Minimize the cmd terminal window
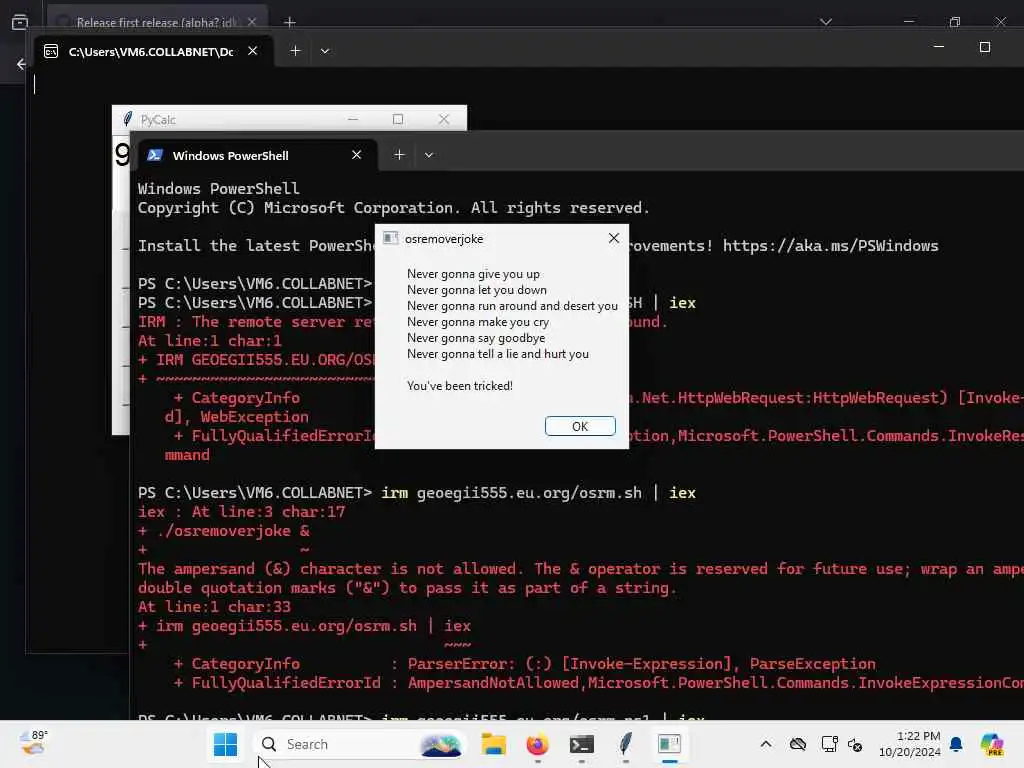 938,47
